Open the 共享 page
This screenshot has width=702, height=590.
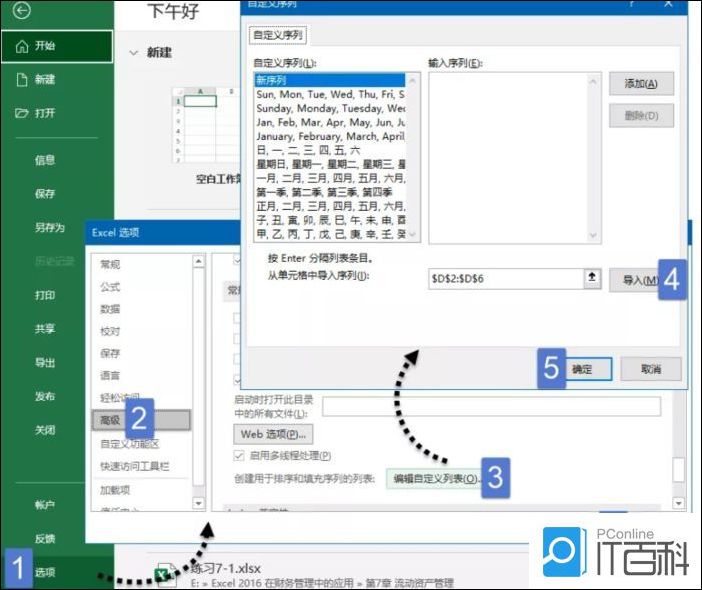[x=45, y=329]
